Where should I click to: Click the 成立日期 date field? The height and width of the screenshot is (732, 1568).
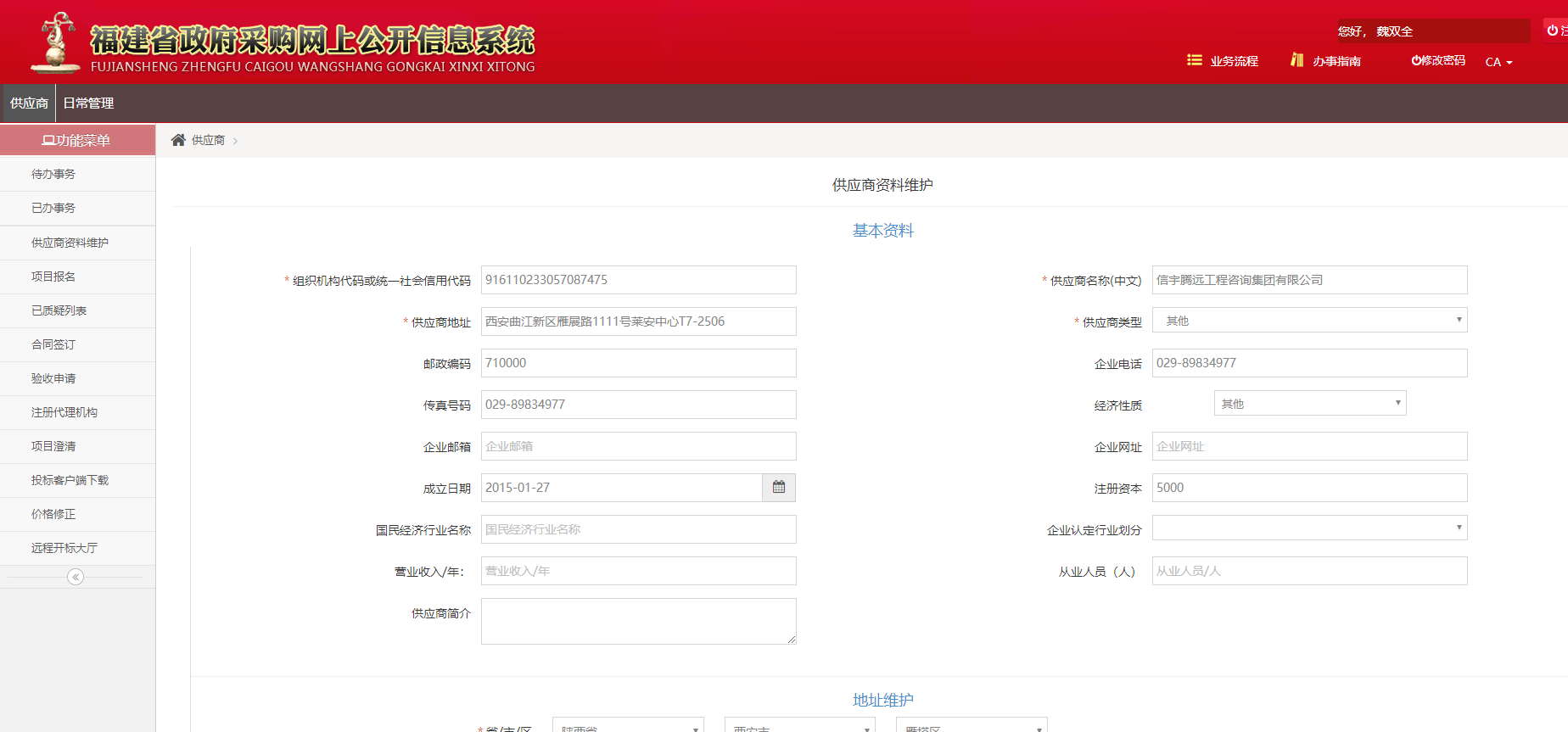coord(622,488)
